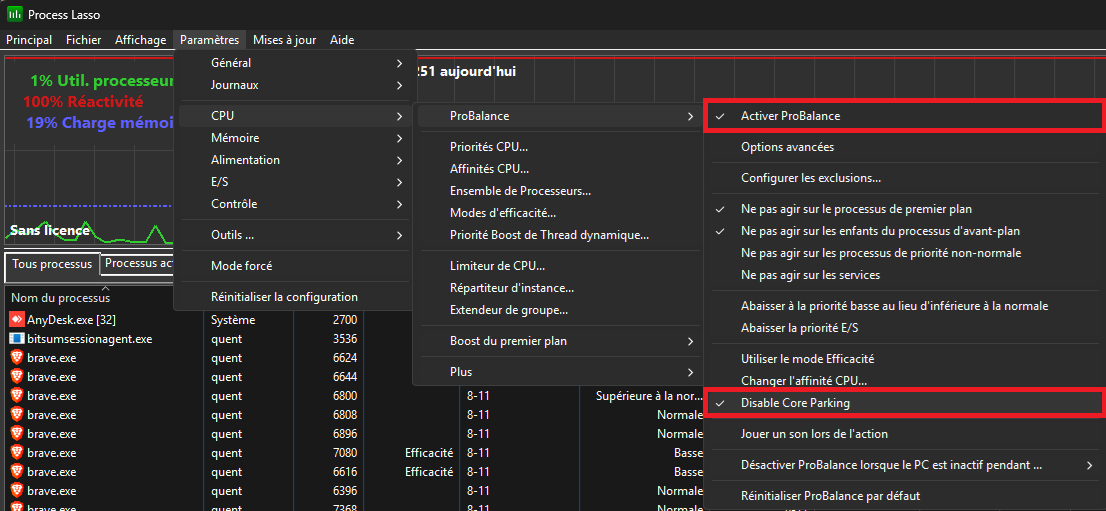Click the Brave icon for PID 6800
This screenshot has height=511, width=1106.
pyautogui.click(x=17, y=396)
